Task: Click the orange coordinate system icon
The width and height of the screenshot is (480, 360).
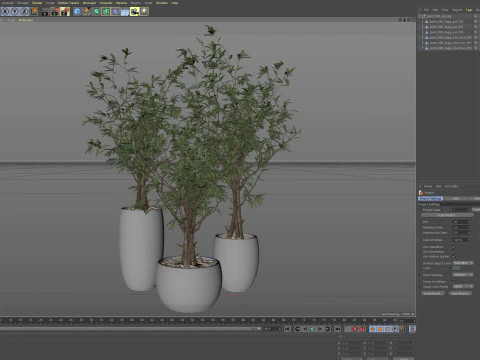Action: [34, 12]
